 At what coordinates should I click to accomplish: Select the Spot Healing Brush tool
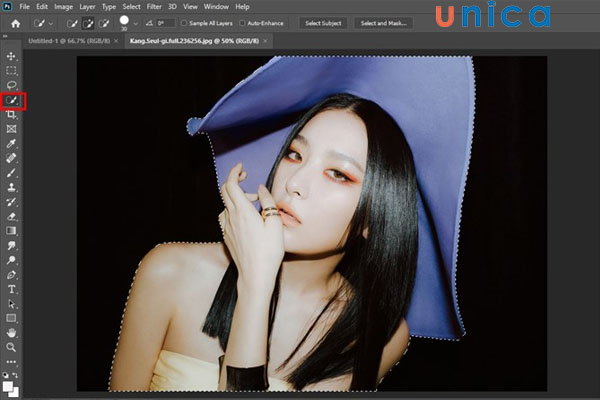[11, 158]
